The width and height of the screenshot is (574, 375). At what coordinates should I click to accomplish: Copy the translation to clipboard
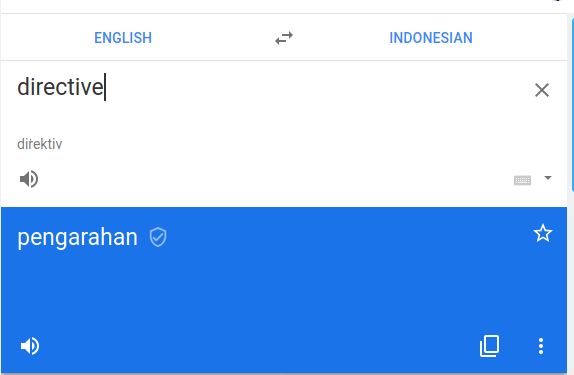489,346
